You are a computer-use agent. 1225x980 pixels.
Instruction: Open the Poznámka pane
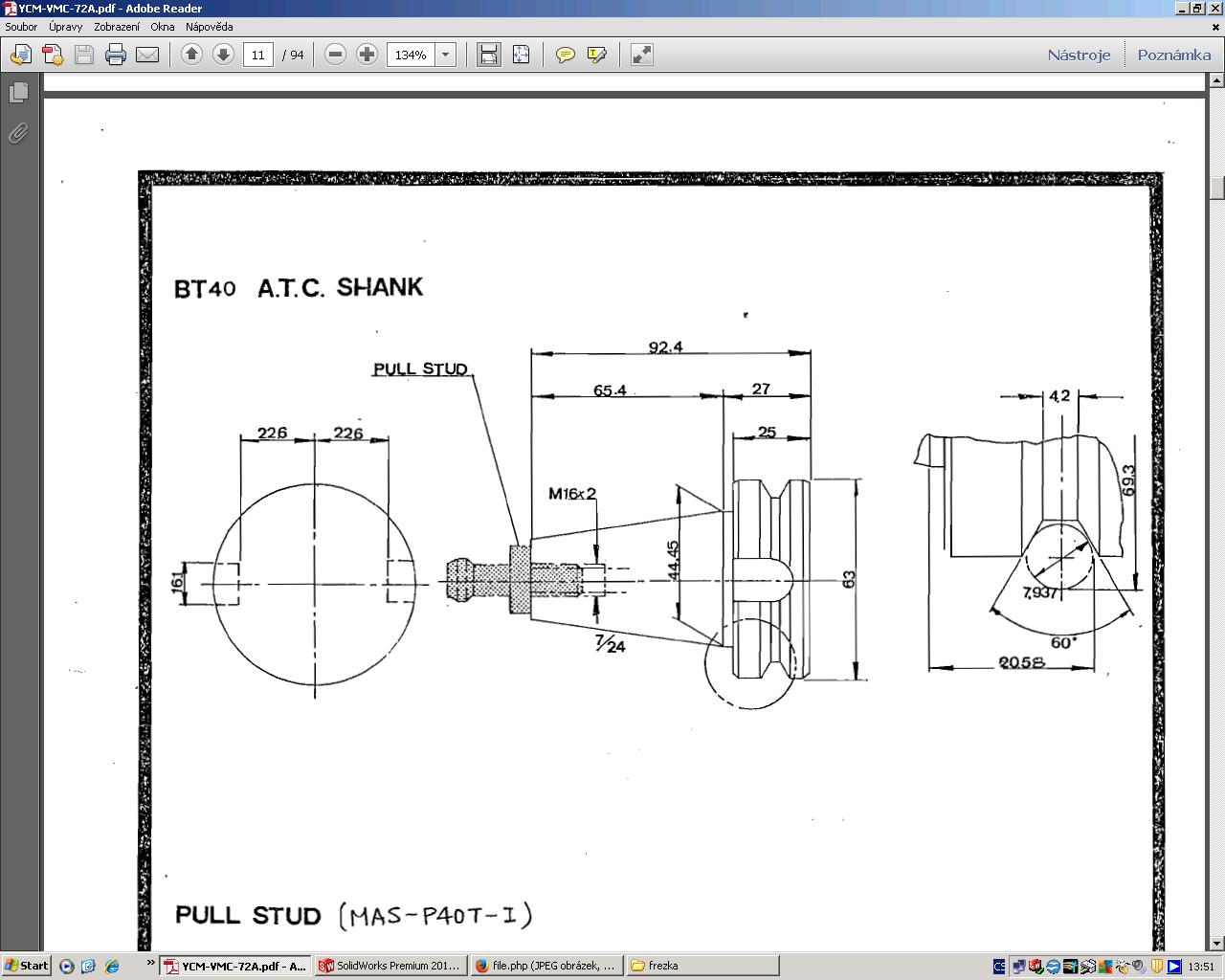click(x=1173, y=55)
